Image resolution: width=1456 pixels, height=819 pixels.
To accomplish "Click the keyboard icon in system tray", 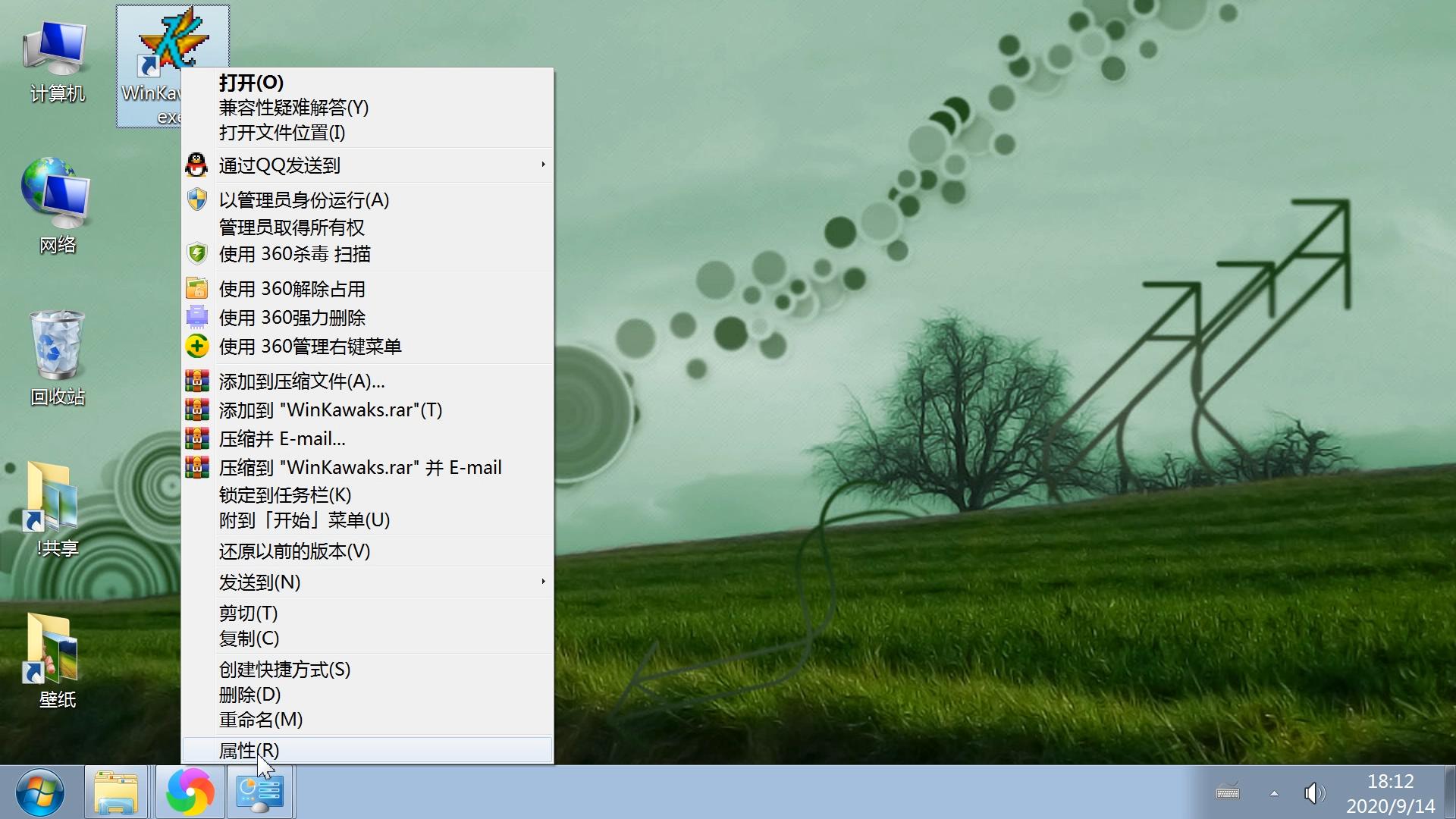I will (1229, 792).
